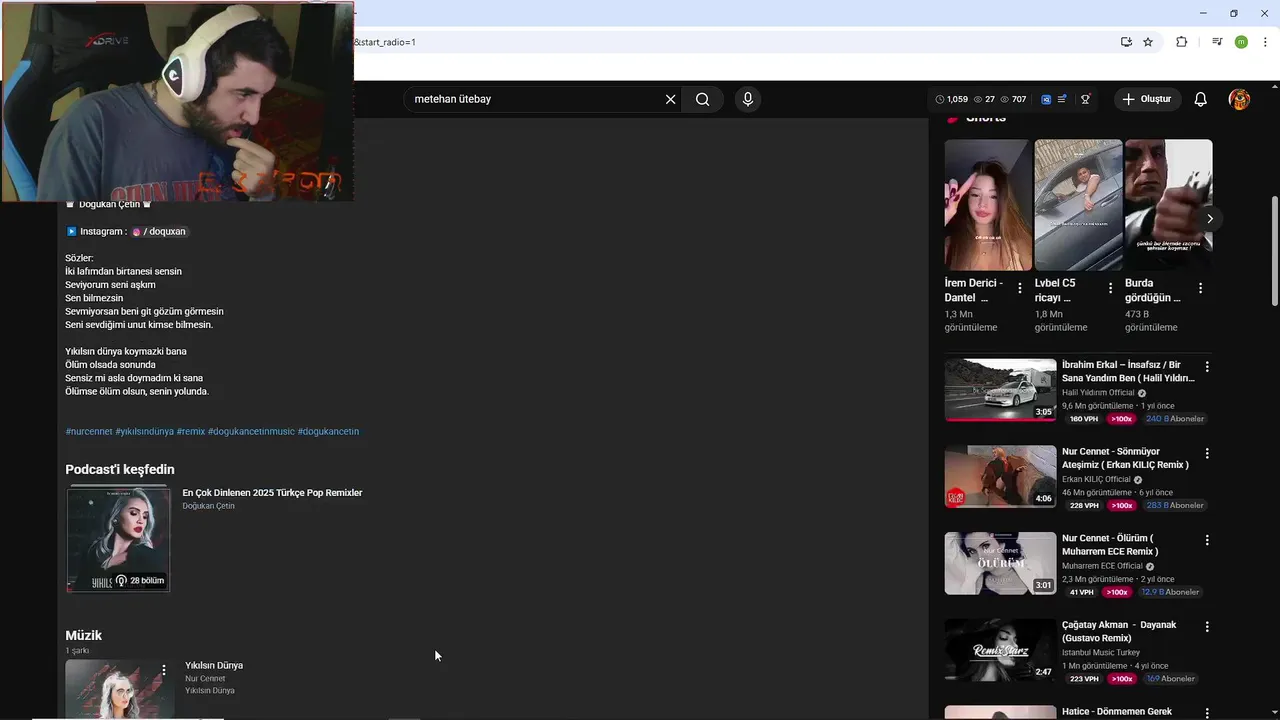Open Hatice Dönmemen Gerek video title
Screen dimensions: 1280x720
(x=1117, y=712)
